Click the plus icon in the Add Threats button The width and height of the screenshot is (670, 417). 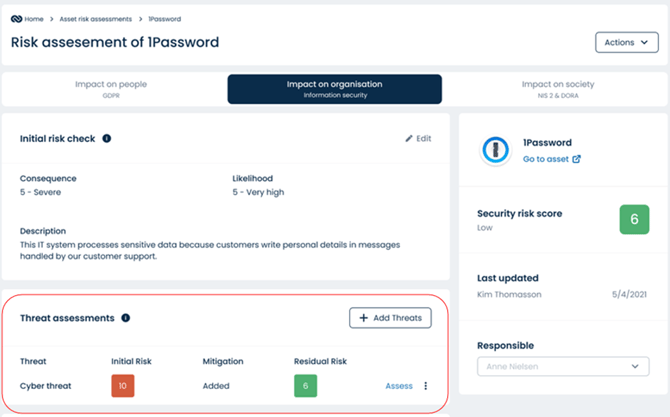(364, 318)
